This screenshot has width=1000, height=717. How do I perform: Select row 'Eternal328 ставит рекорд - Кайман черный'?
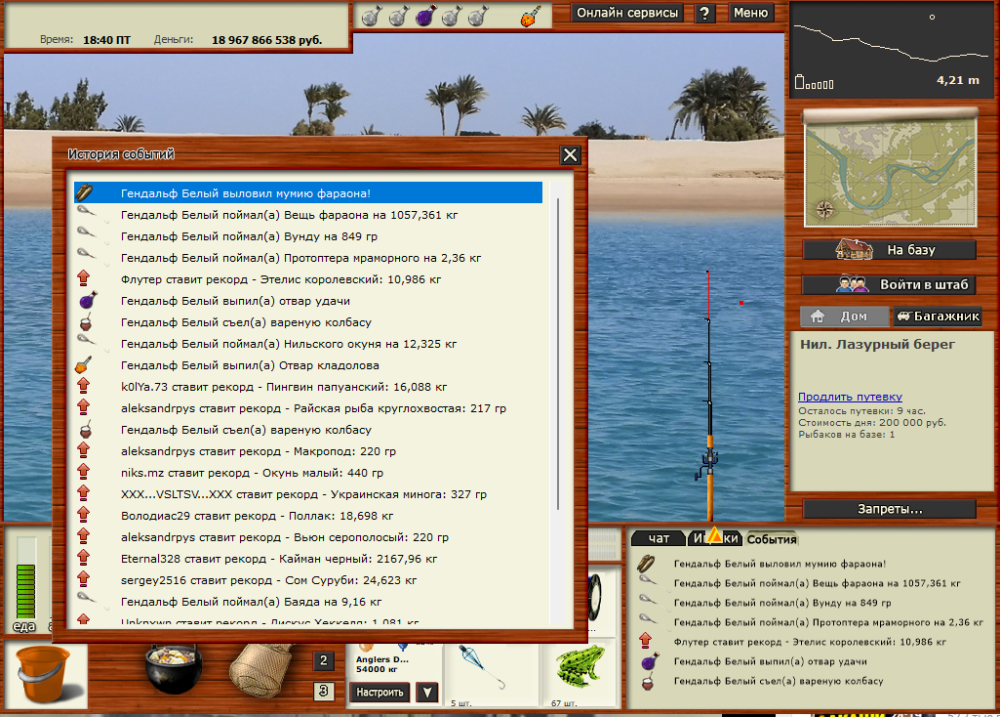(308, 558)
